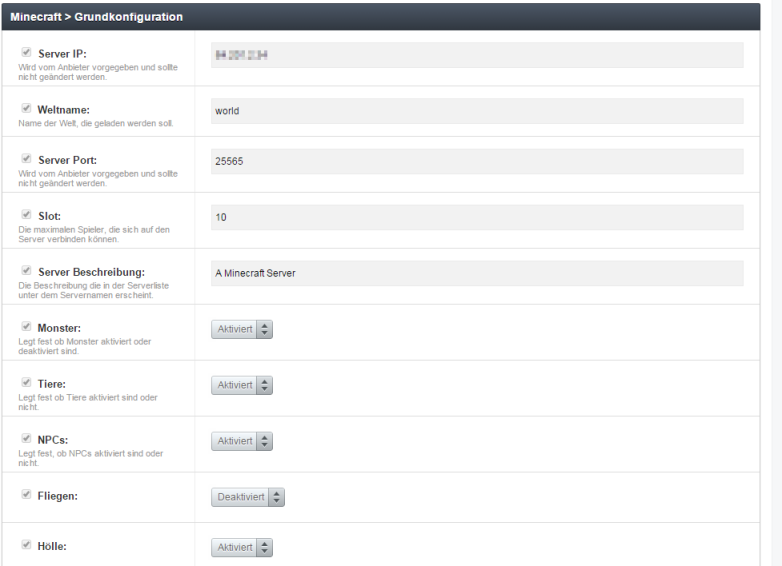Click the Server Port field showing 25565

coord(477,161)
